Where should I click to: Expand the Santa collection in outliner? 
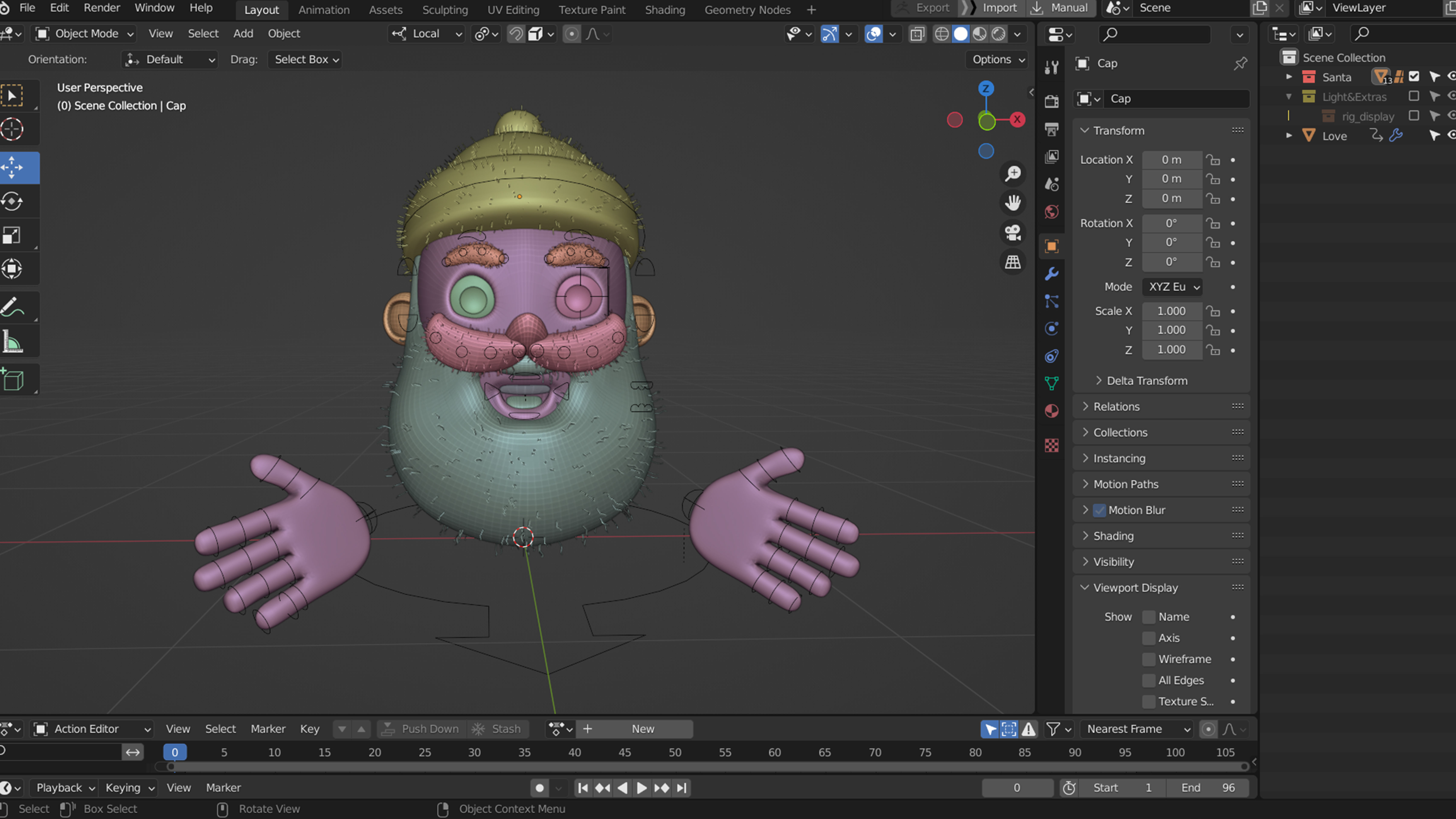(1289, 77)
